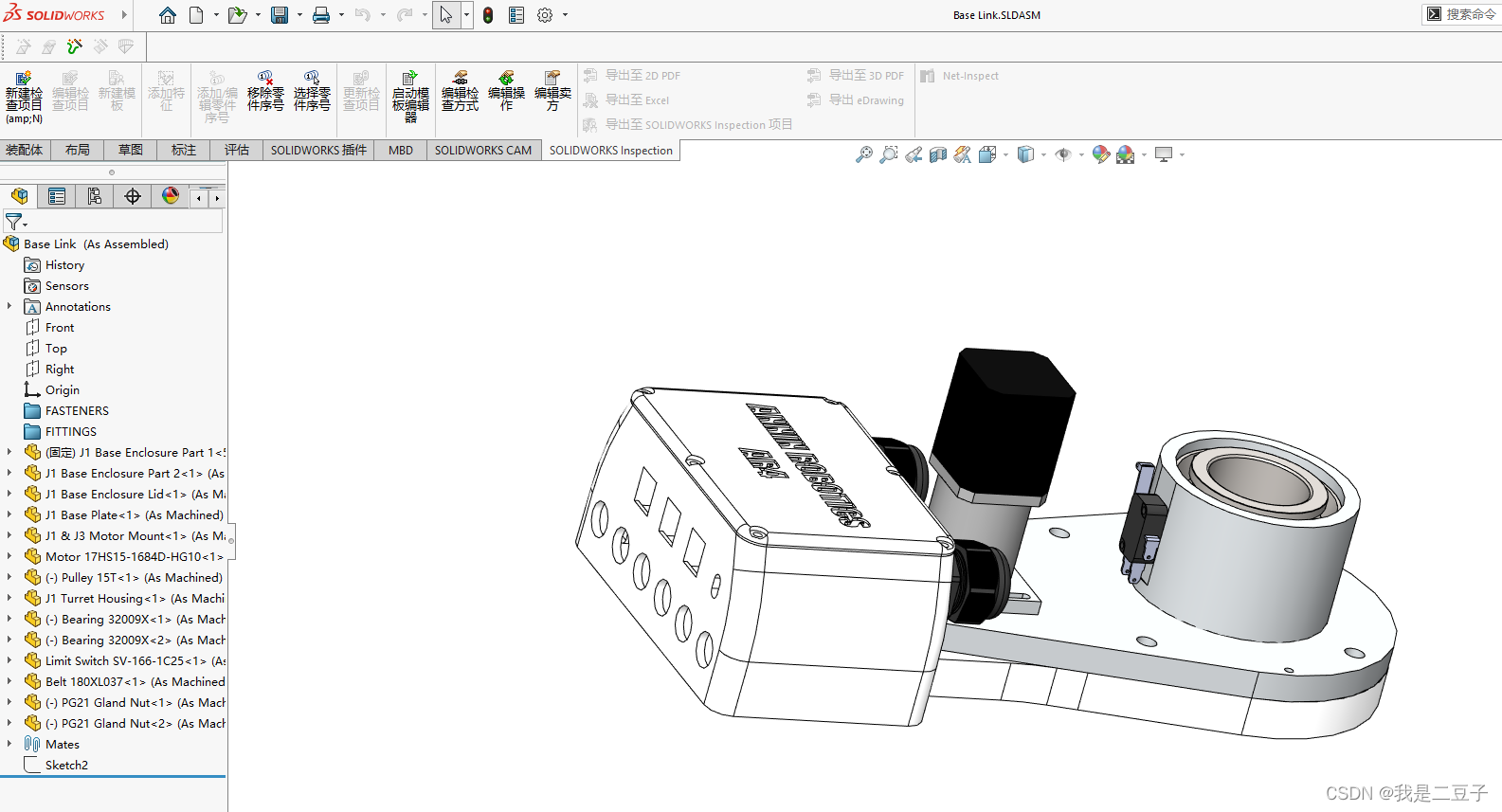This screenshot has width=1502, height=812.
Task: Click Zoom to Fit icon
Action: (x=864, y=154)
